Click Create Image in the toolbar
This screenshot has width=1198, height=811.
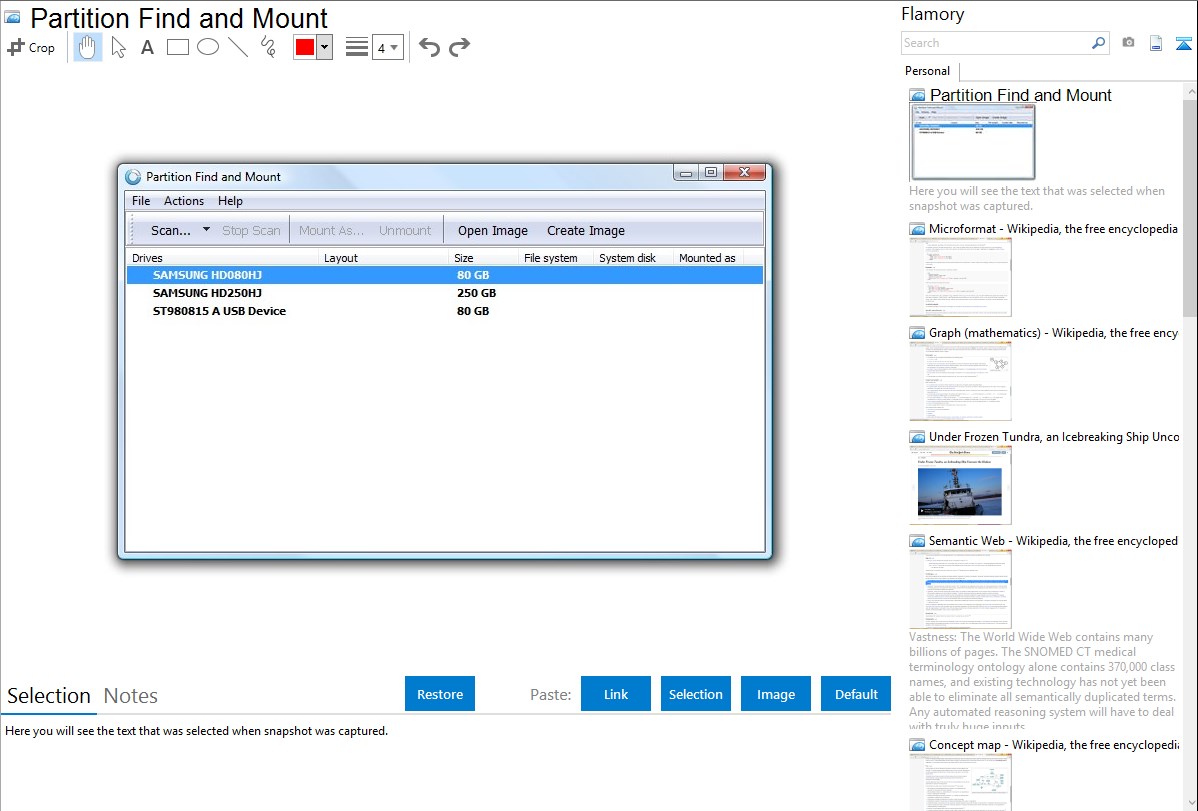pyautogui.click(x=586, y=230)
